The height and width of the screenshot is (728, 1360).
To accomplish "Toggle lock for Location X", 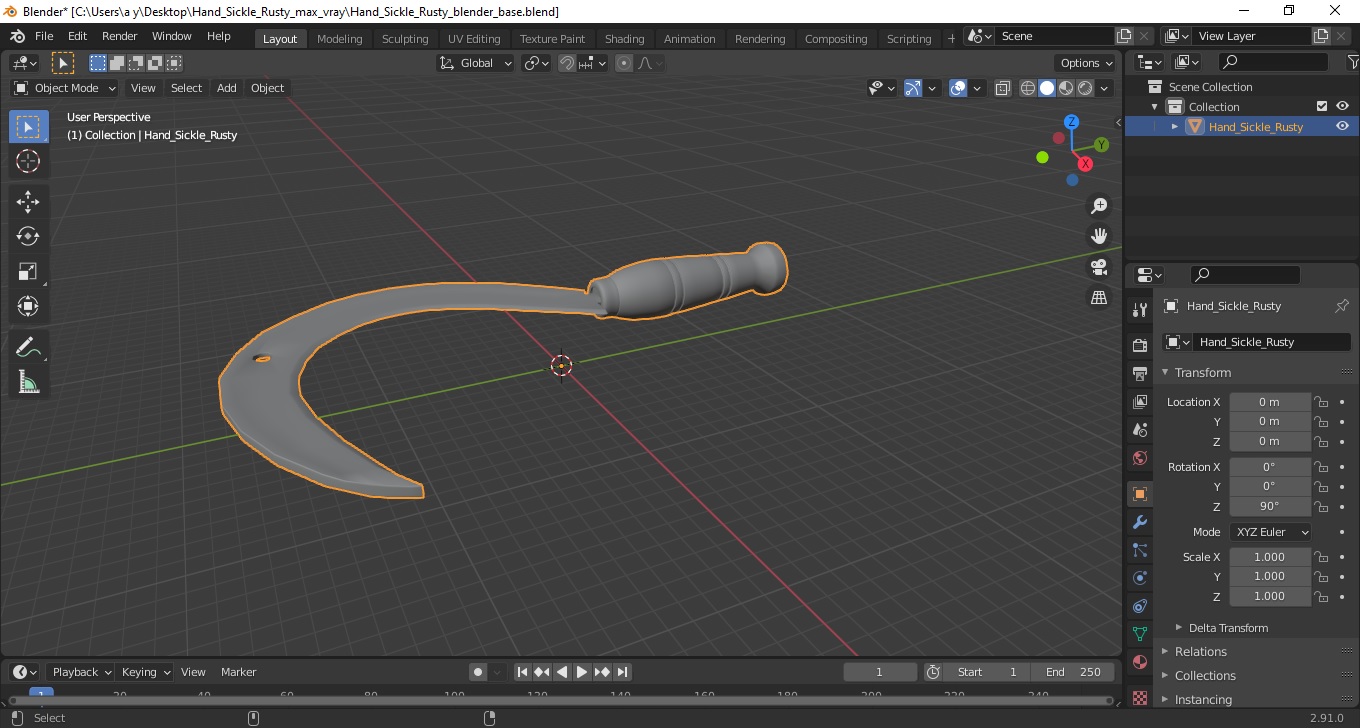I will point(1321,402).
